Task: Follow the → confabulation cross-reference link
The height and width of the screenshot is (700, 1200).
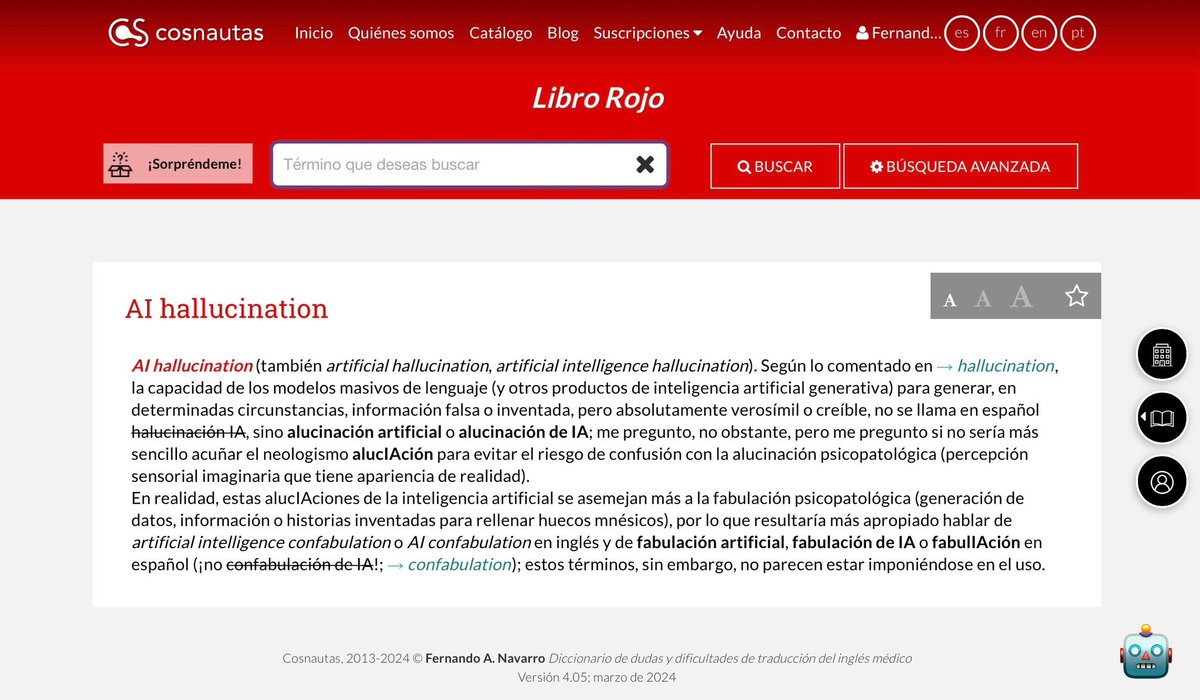Action: coord(449,564)
